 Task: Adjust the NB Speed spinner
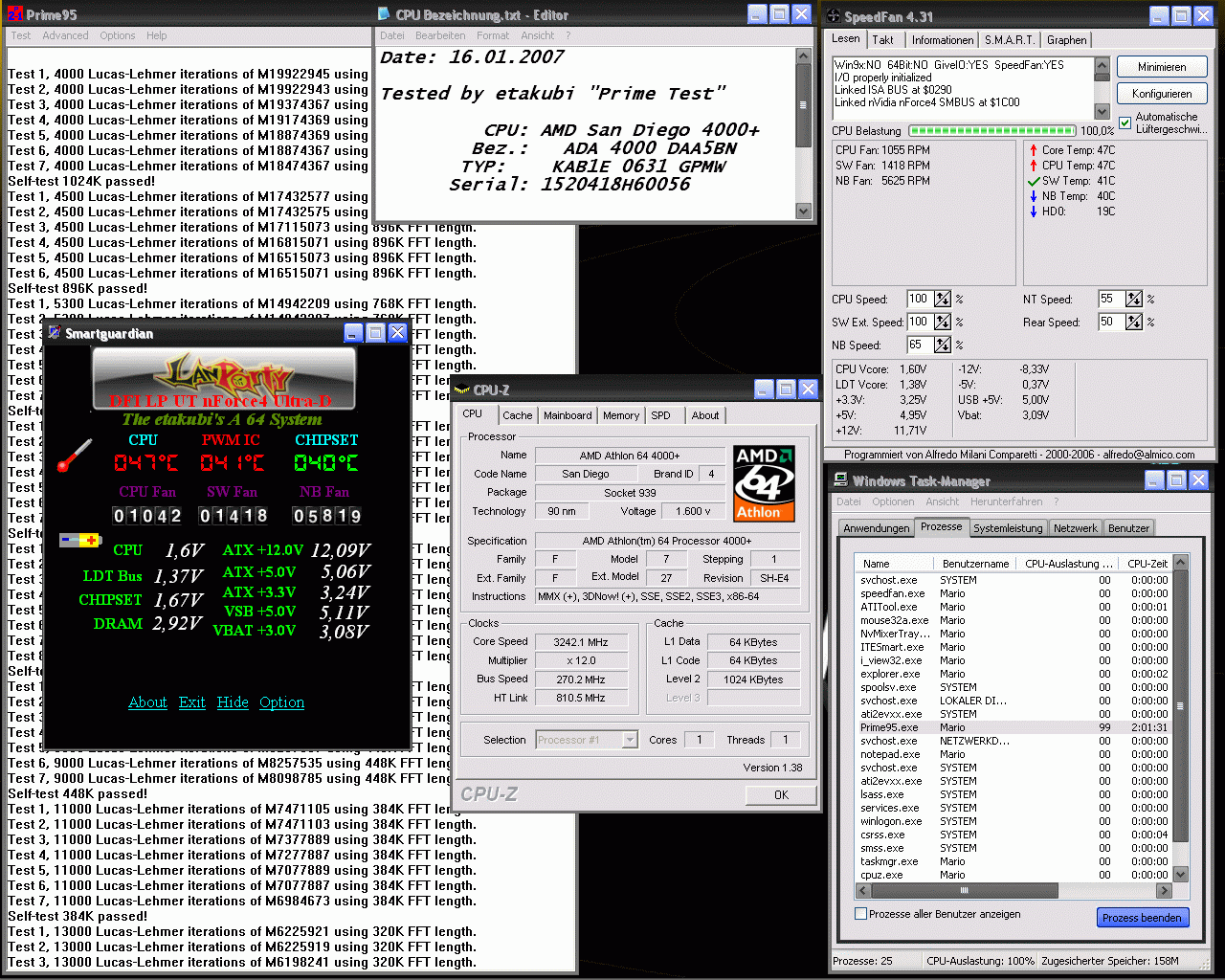pos(943,345)
